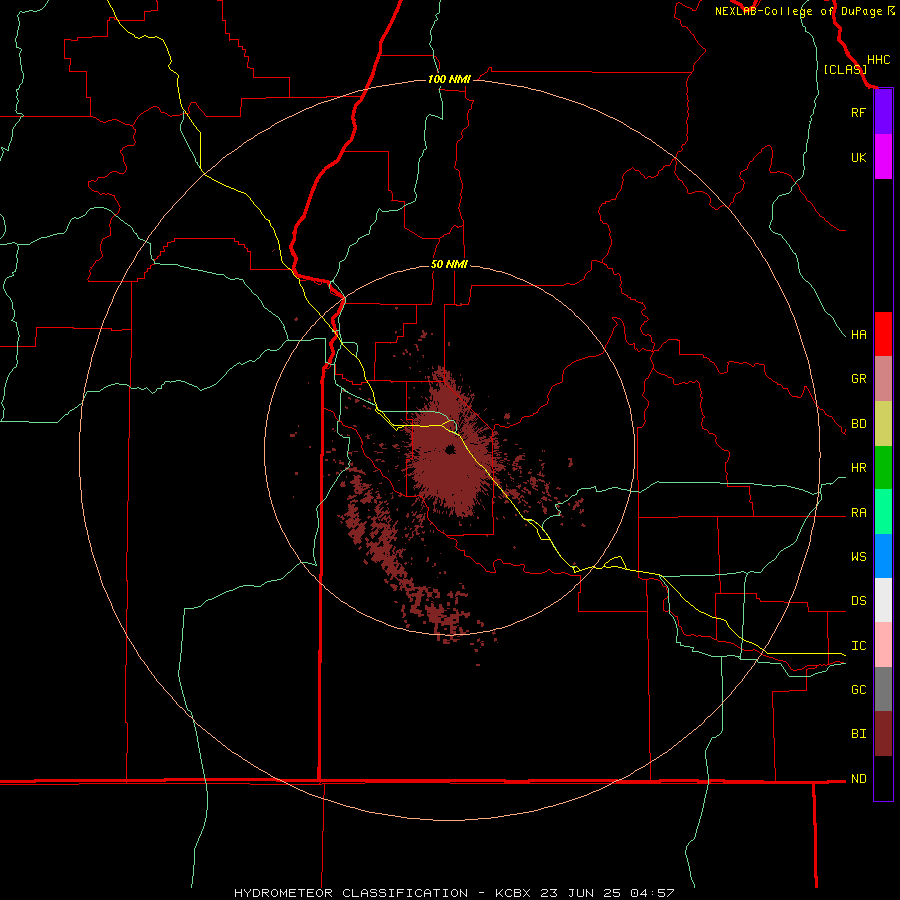Click the red HA legend swatch
The image size is (900, 900).
883,334
